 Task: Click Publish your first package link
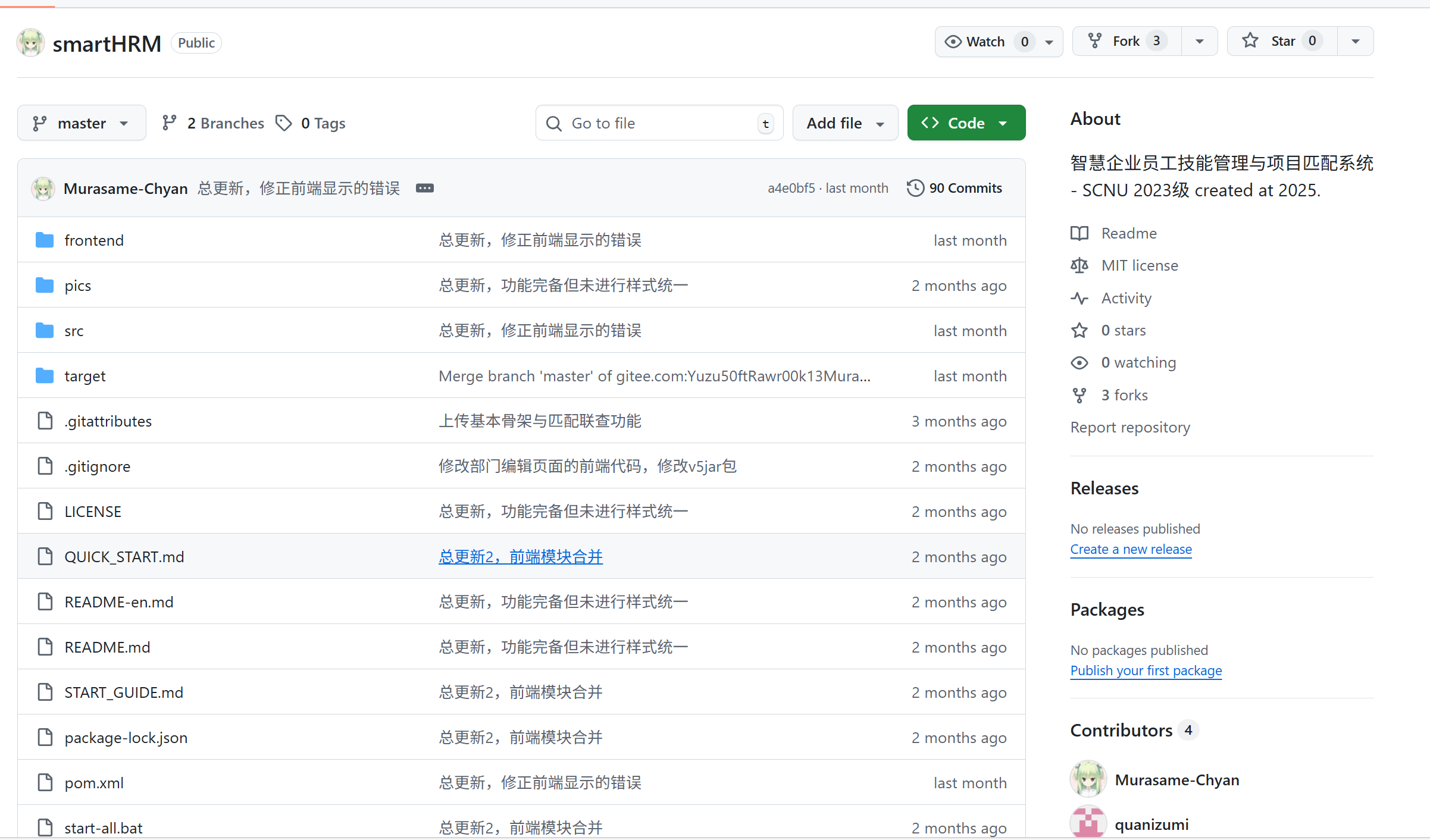click(1146, 670)
